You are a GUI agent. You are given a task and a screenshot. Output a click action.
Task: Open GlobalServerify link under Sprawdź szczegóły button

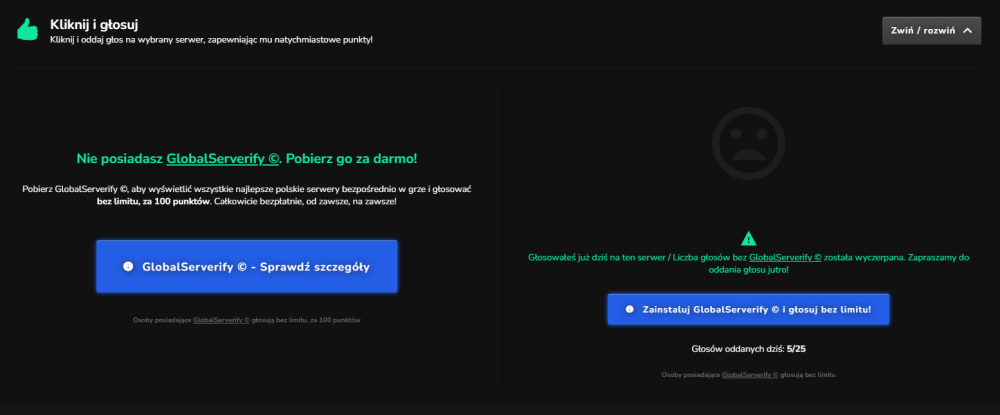pos(221,320)
